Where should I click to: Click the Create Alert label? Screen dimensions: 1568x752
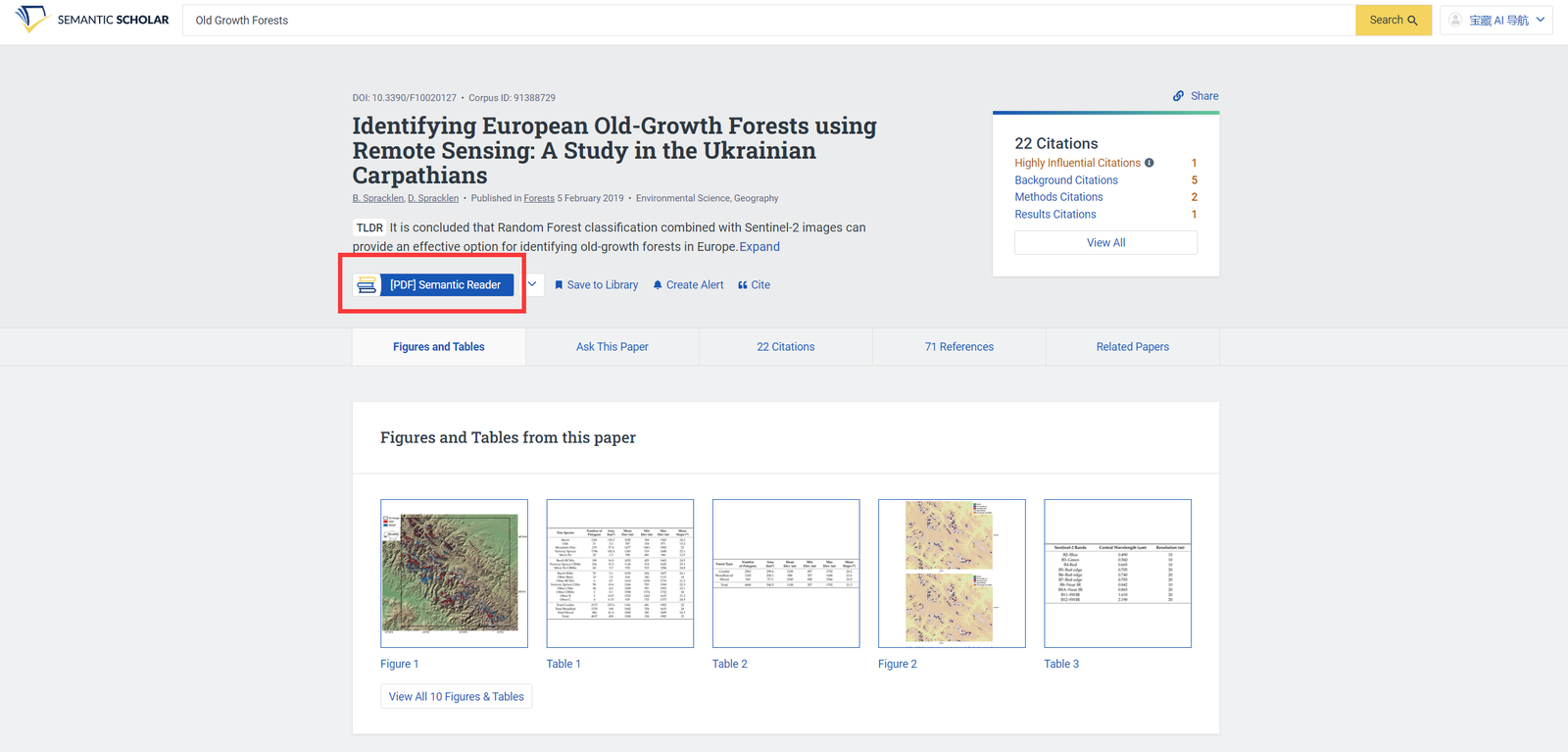(695, 285)
